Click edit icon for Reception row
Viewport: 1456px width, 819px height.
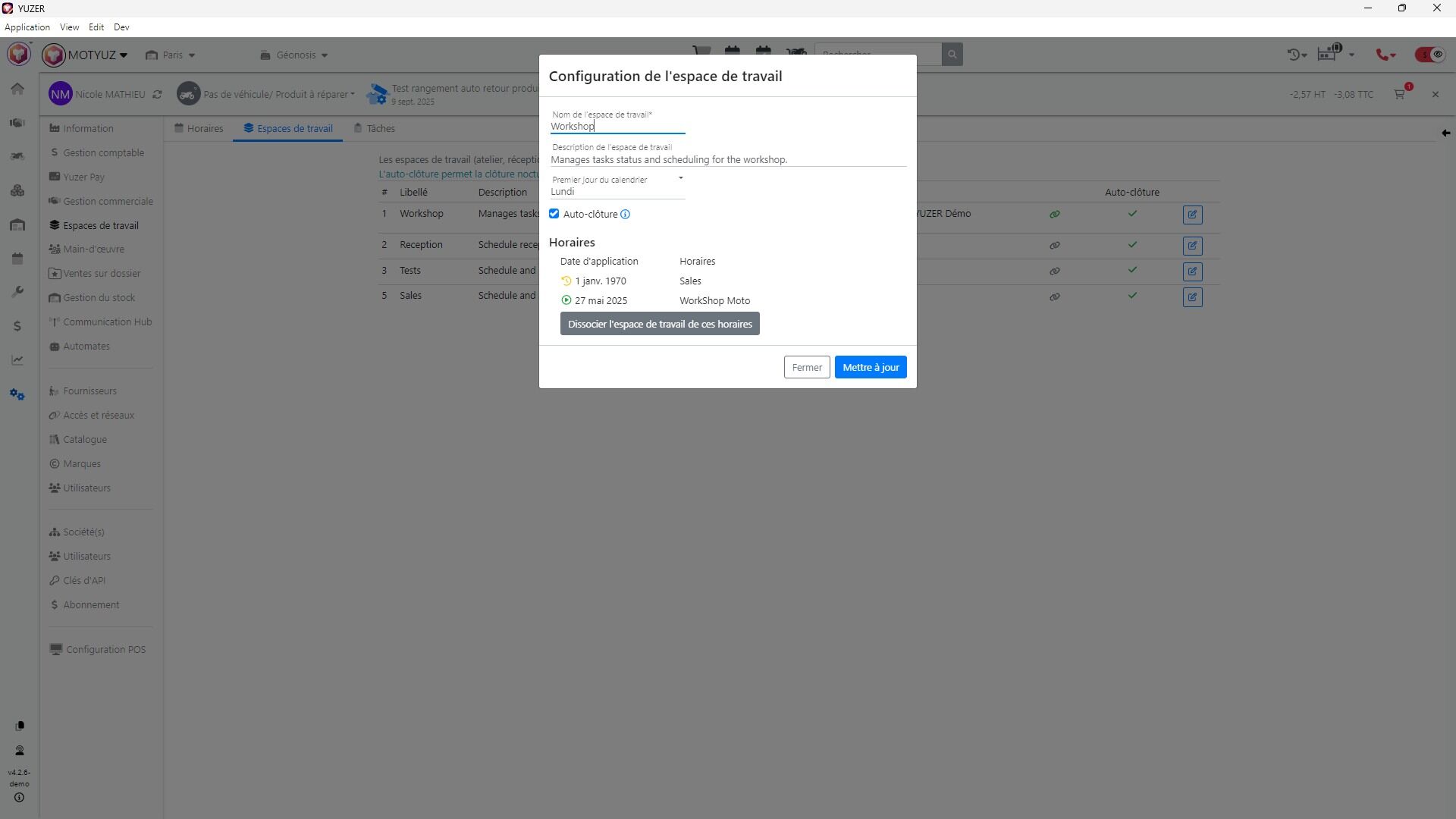point(1192,246)
